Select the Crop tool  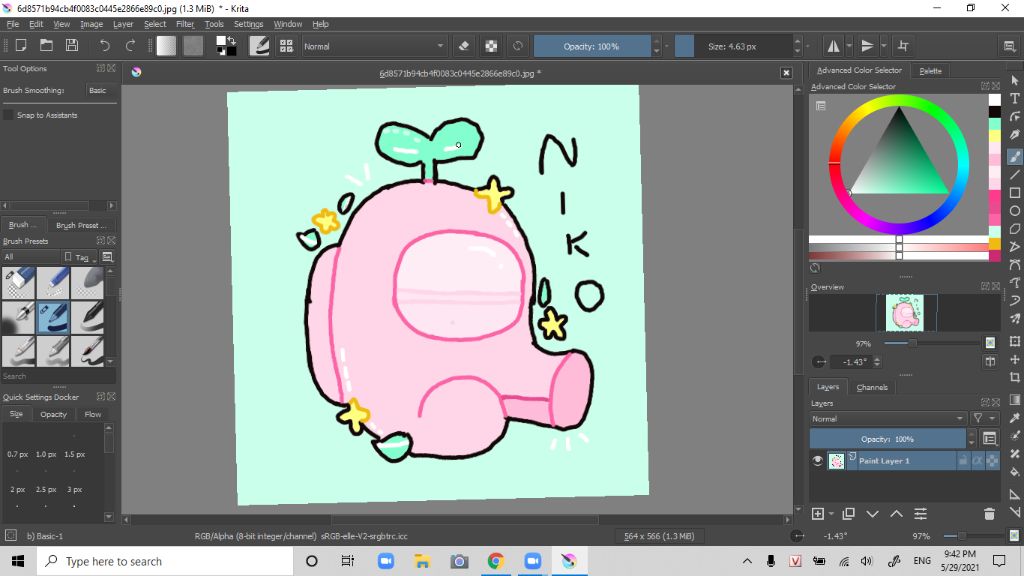pyautogui.click(x=1014, y=377)
